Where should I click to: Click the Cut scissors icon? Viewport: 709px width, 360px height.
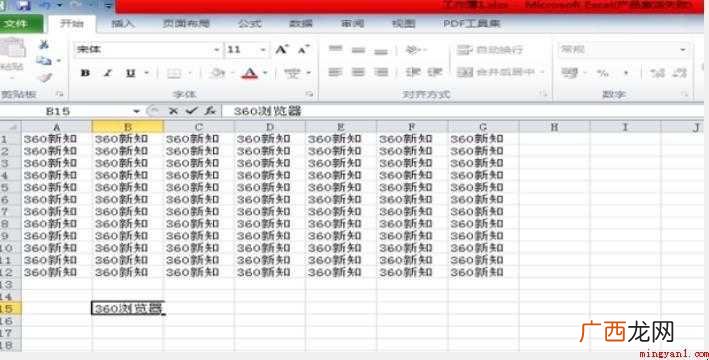[x=44, y=45]
